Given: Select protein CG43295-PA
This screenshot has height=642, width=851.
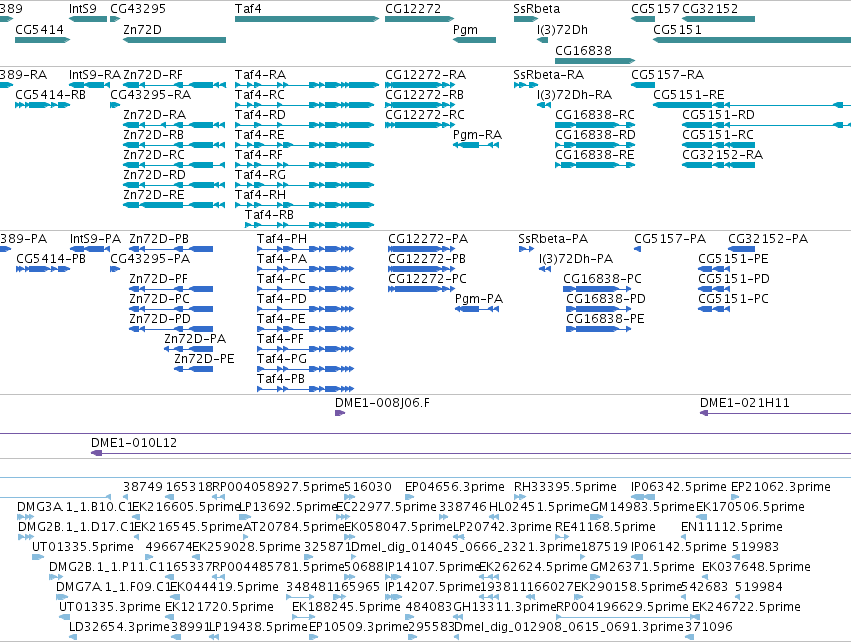Looking at the screenshot, I should (115, 269).
